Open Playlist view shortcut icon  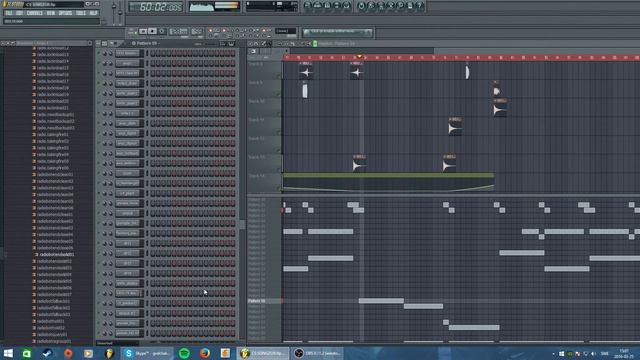pos(307,6)
